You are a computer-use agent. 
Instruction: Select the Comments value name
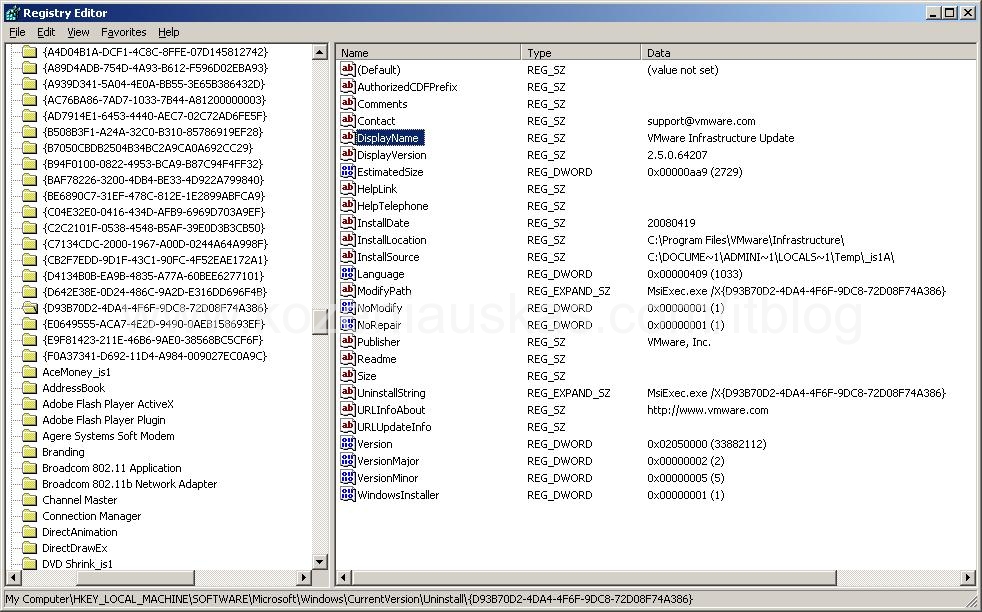pyautogui.click(x=382, y=104)
